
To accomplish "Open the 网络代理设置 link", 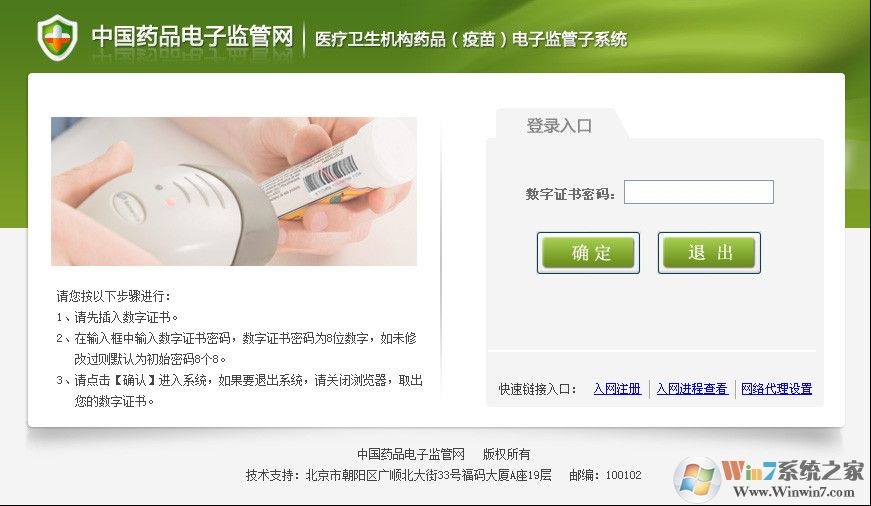I will click(777, 389).
